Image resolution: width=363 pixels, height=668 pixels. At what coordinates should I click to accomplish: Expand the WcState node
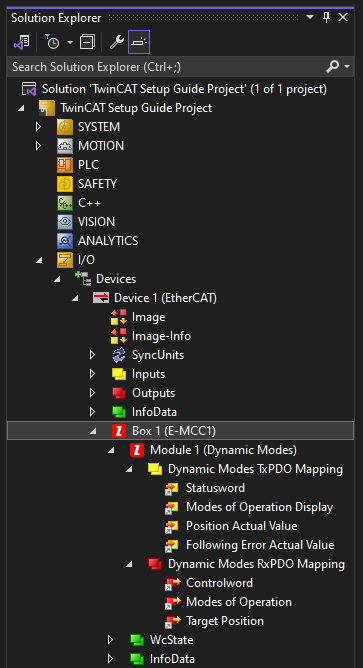110,640
